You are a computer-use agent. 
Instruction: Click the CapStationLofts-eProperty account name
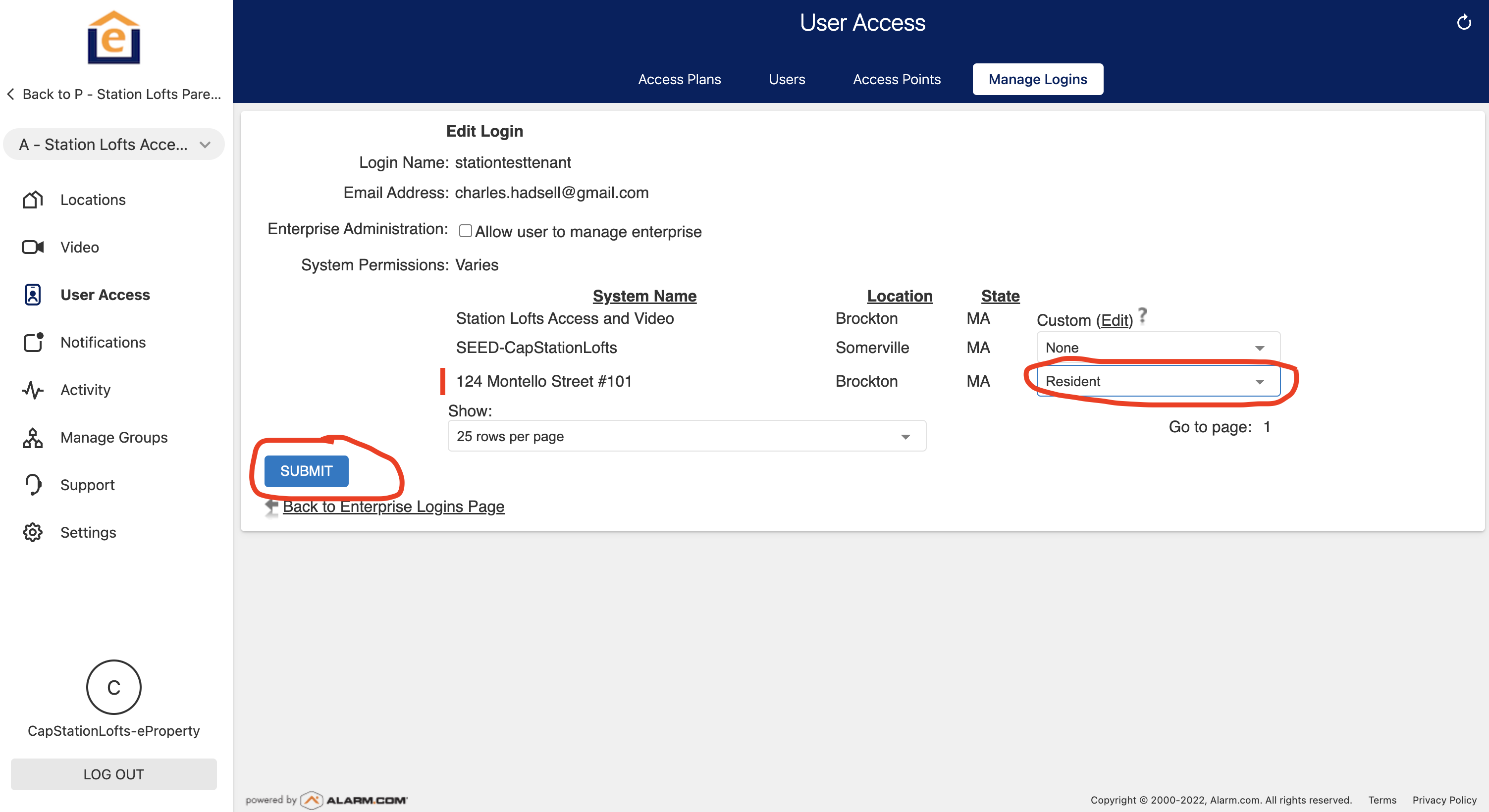click(114, 730)
